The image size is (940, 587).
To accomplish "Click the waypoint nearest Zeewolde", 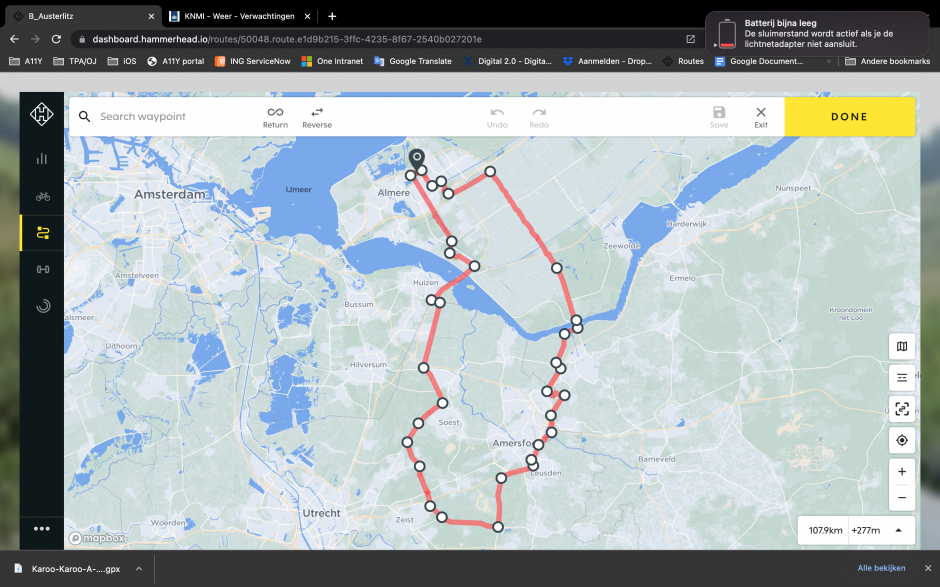I will coord(557,268).
